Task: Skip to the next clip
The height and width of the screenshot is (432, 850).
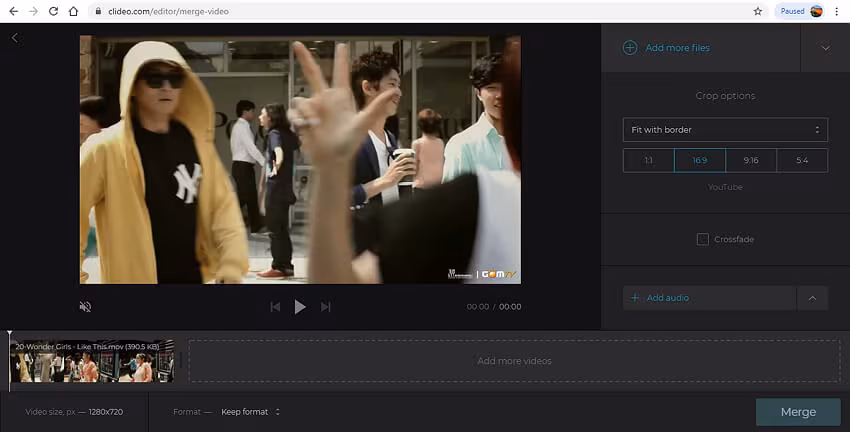Action: (325, 307)
